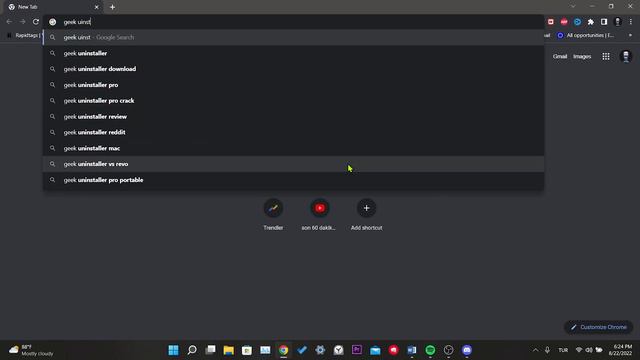Select suggestion 'geek uninstaller'

click(x=293, y=53)
